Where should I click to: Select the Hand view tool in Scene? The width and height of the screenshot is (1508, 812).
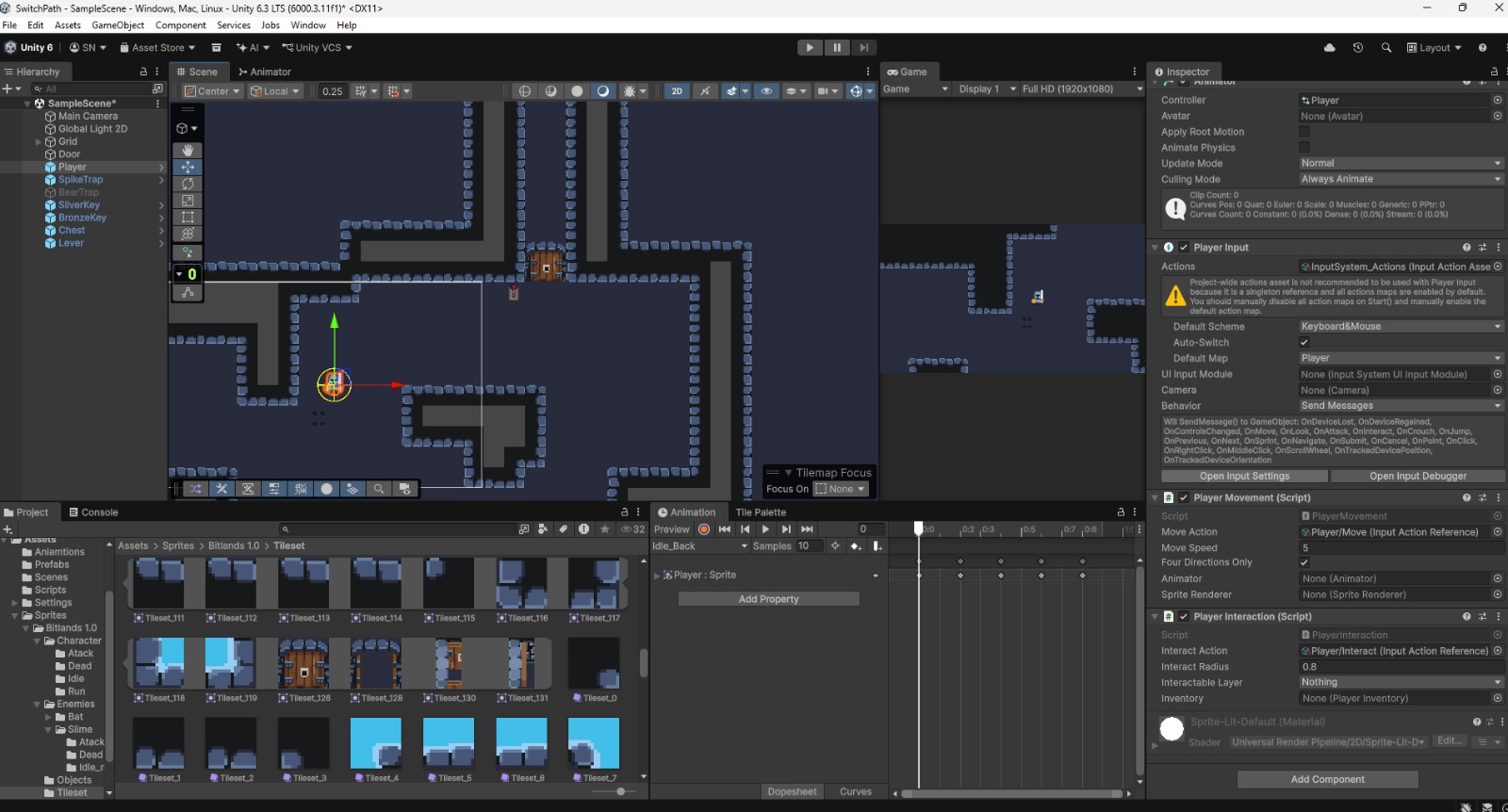[x=188, y=150]
